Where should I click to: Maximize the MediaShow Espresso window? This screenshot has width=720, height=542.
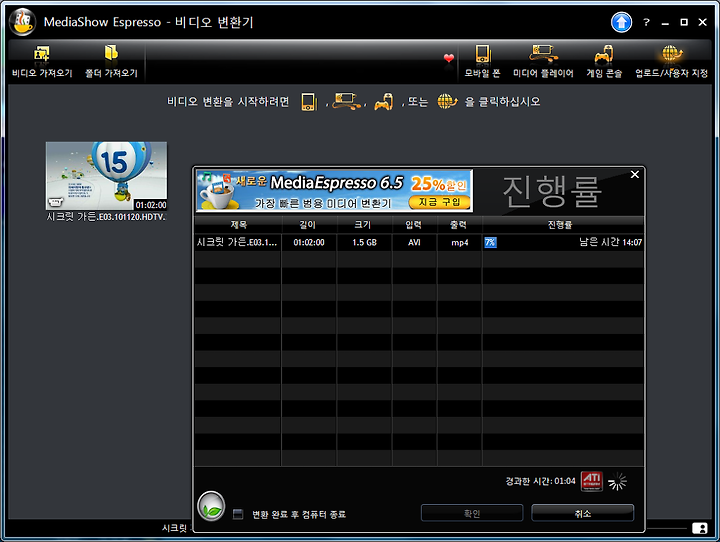[x=684, y=22]
